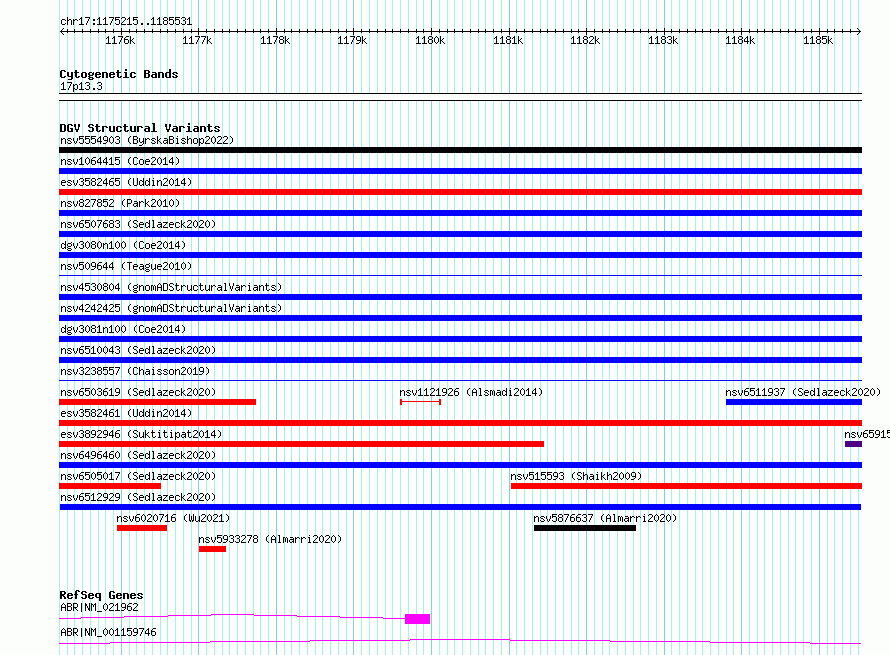Click dgv3081n100 (Coe2014) label
This screenshot has width=890, height=655.
coord(123,329)
